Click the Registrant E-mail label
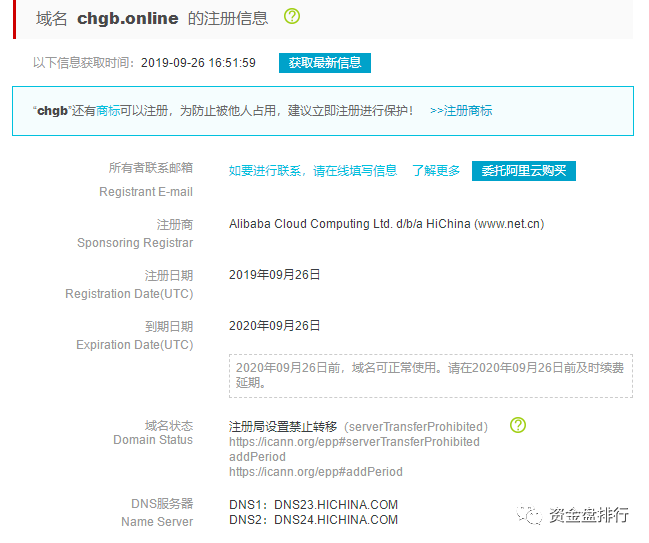Image resolution: width=649 pixels, height=543 pixels. (x=146, y=192)
